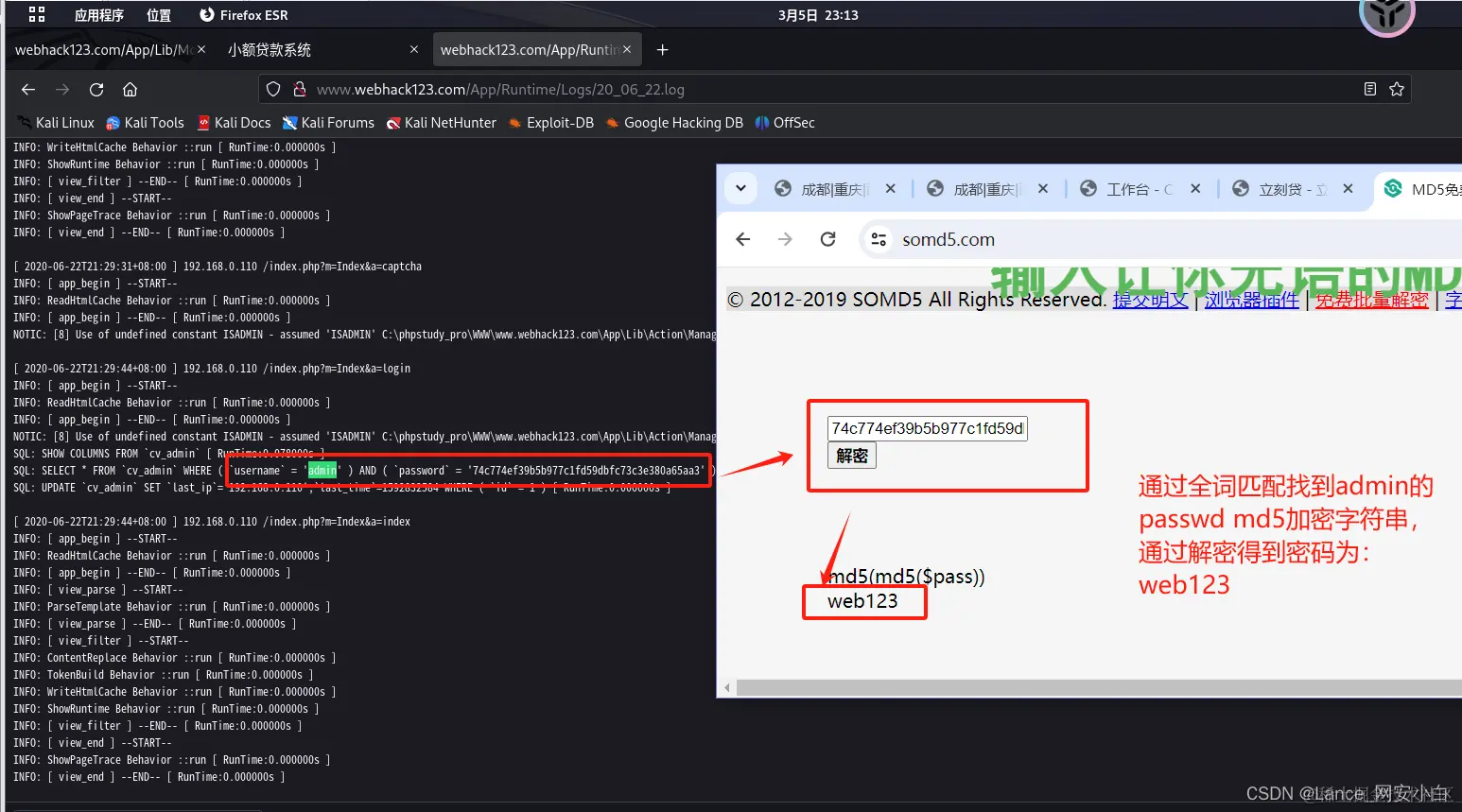This screenshot has height=812, width=1462.
Task: Close first 成都重庆 tab in Chrome
Action: tap(891, 189)
